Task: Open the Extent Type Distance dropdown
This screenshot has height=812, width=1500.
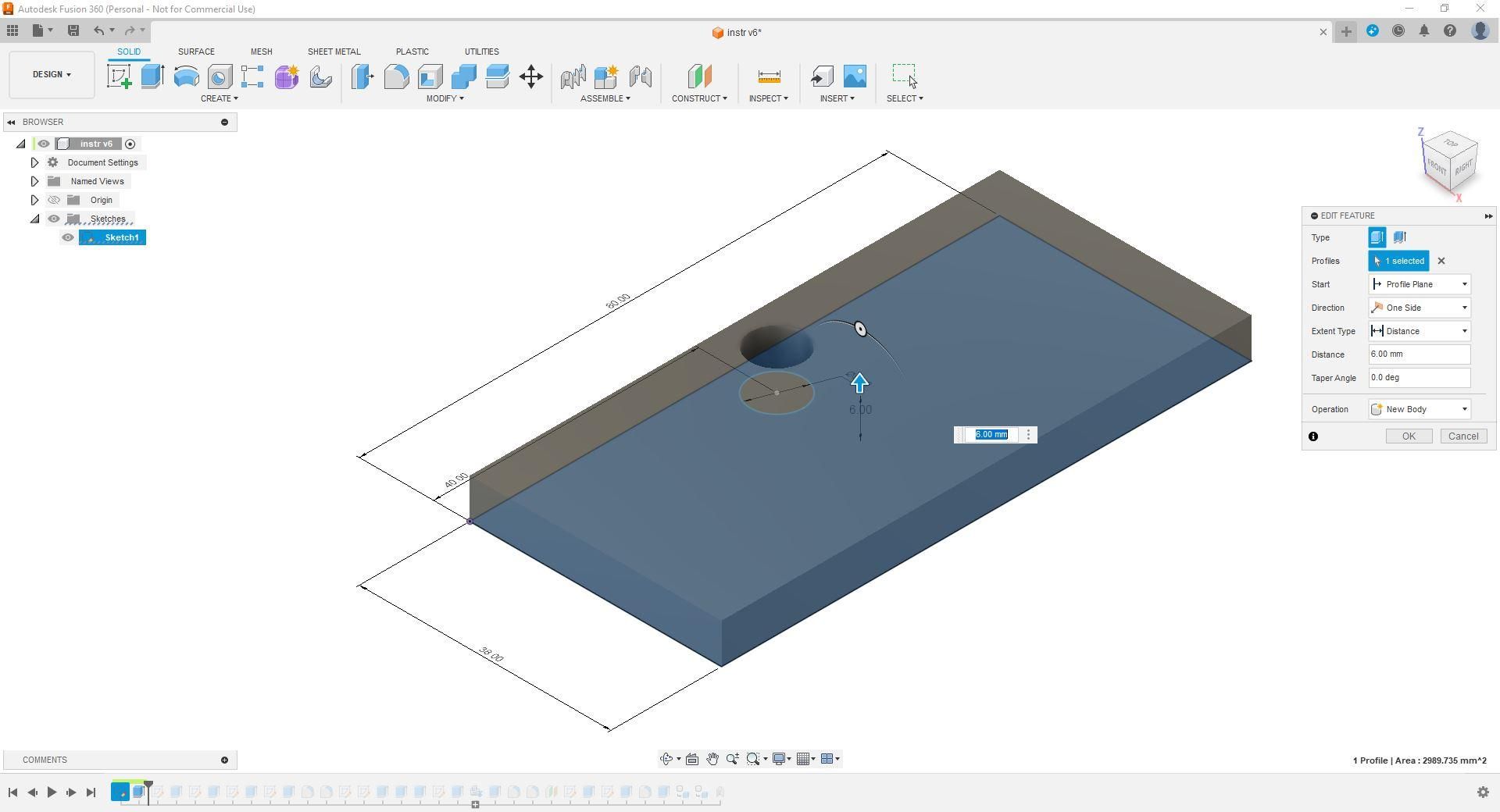Action: pos(1419,331)
